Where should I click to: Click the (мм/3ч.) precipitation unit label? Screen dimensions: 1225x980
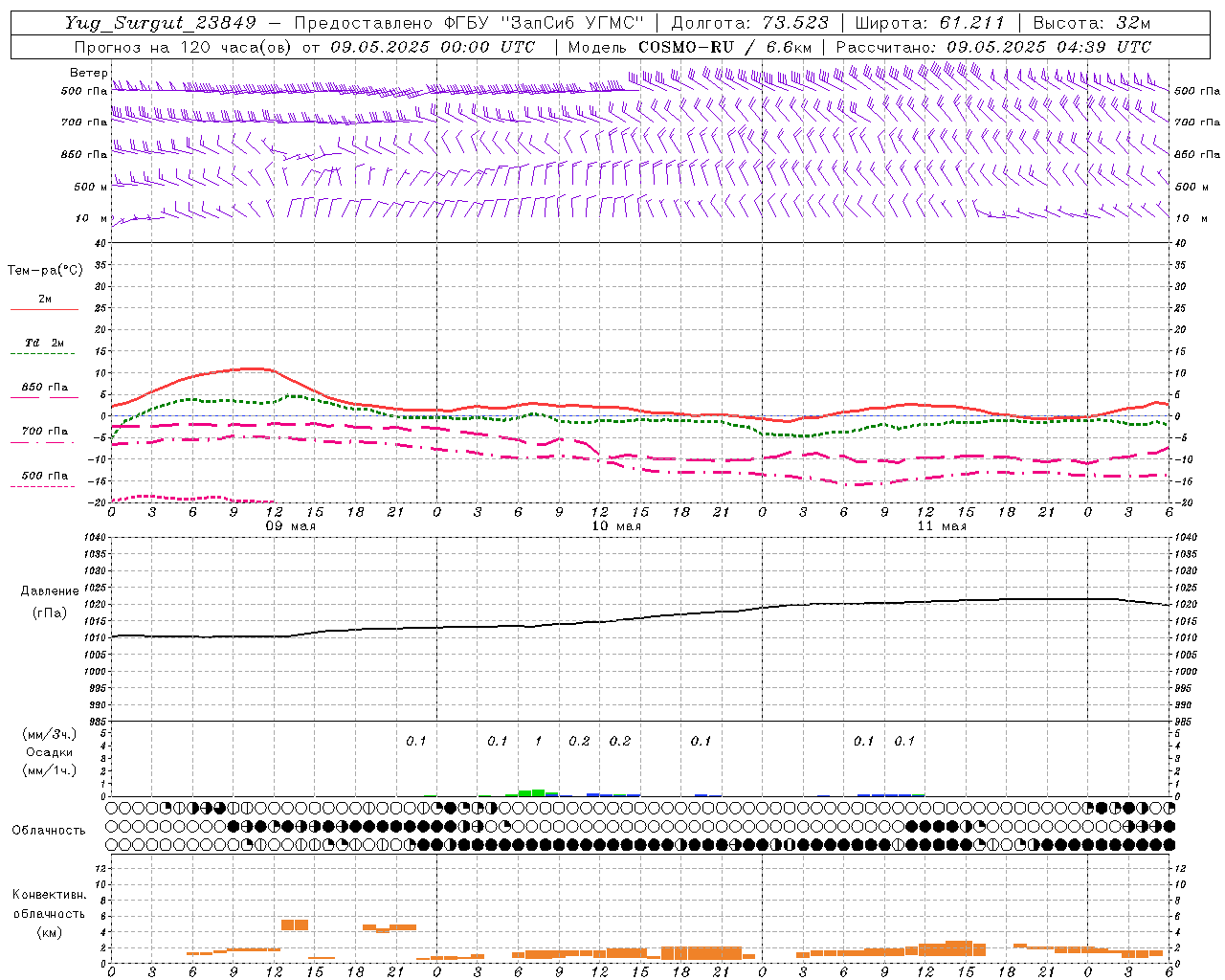[x=49, y=735]
